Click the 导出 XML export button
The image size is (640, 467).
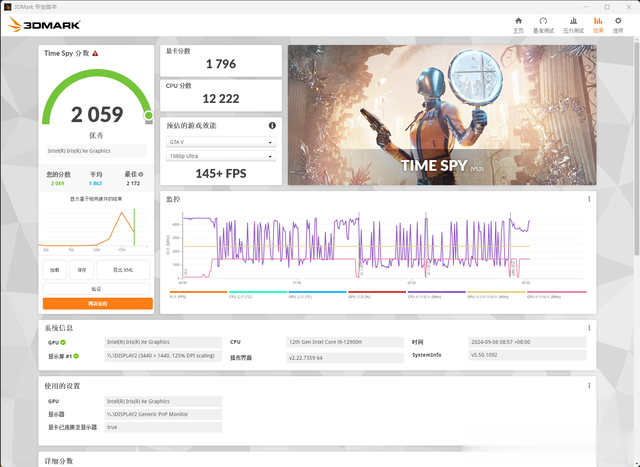pyautogui.click(x=123, y=270)
